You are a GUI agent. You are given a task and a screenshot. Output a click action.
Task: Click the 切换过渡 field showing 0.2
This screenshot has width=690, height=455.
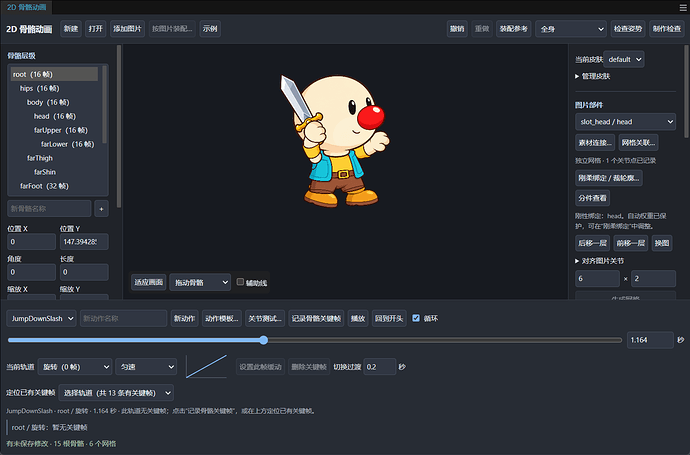(x=380, y=367)
